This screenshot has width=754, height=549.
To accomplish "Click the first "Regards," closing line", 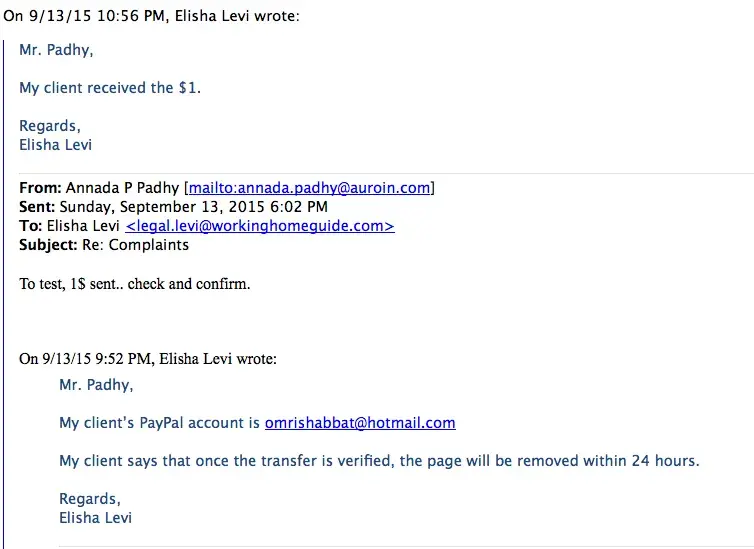I will click(x=50, y=126).
